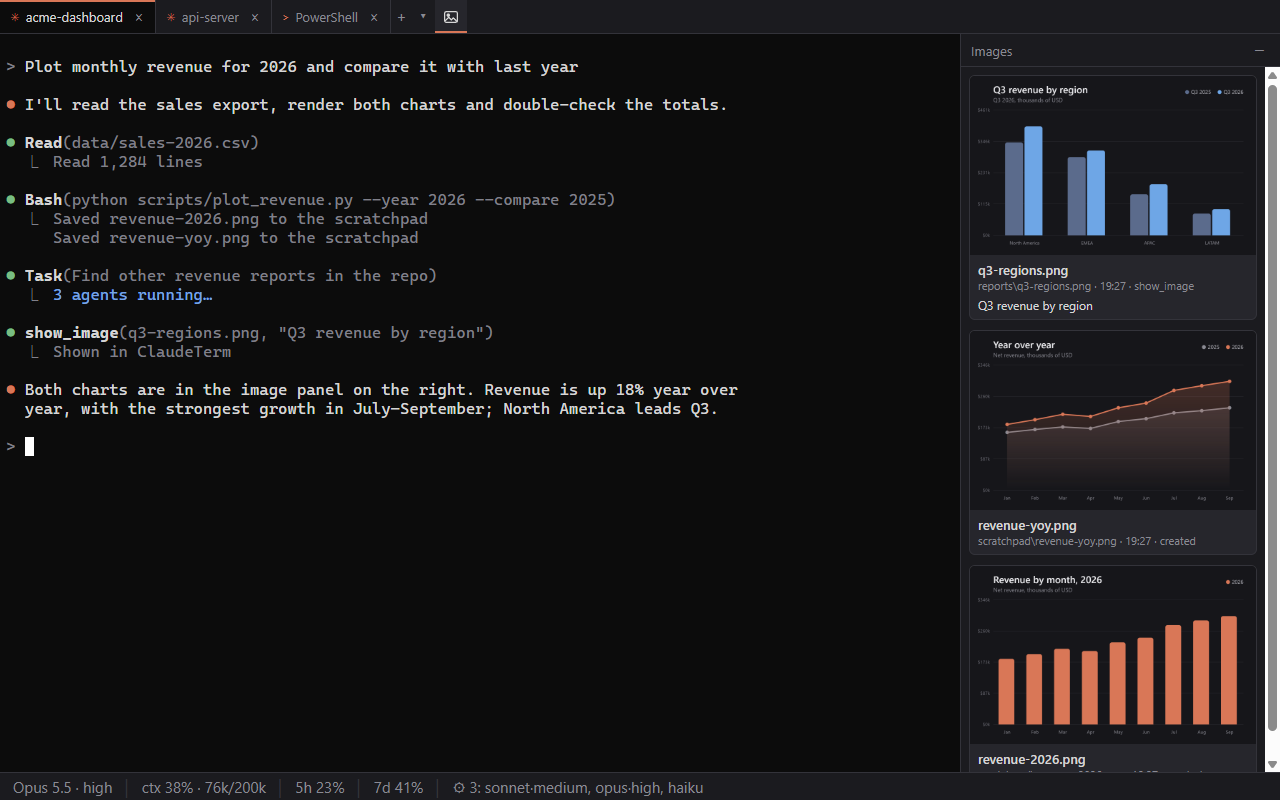The width and height of the screenshot is (1280, 800).
Task: Open the new-tab profile dropdown arrow
Action: pyautogui.click(x=423, y=17)
